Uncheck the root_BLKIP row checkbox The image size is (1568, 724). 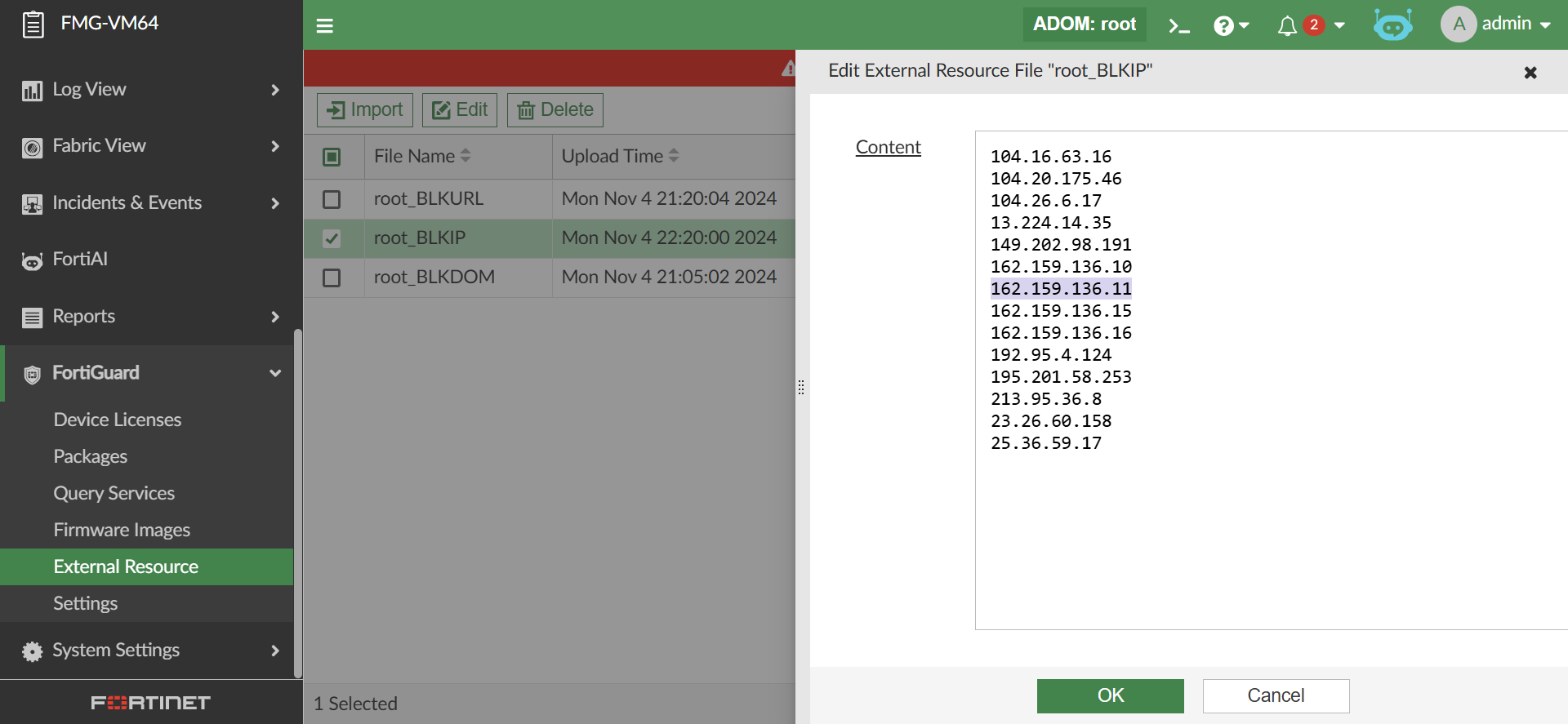[332, 238]
